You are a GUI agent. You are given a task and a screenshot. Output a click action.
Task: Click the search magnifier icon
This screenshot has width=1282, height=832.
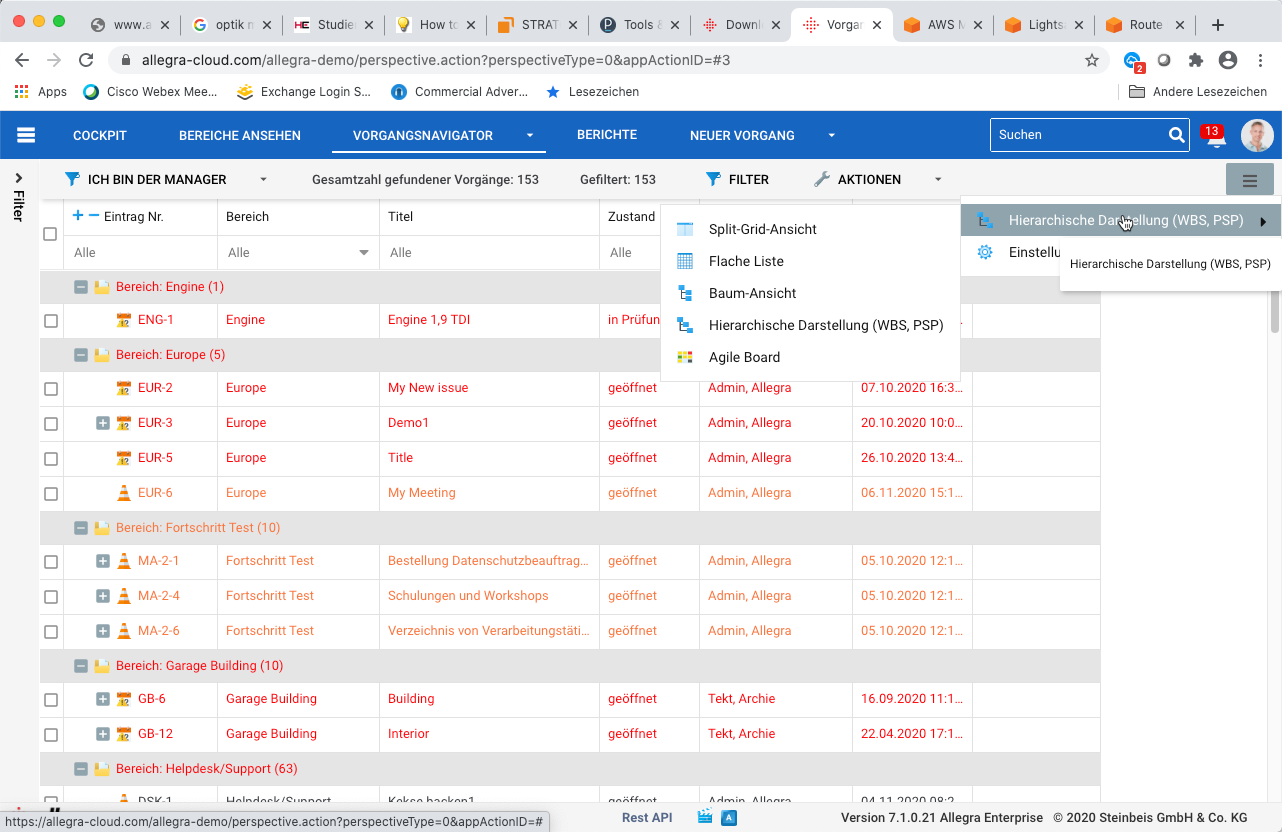(x=1176, y=135)
